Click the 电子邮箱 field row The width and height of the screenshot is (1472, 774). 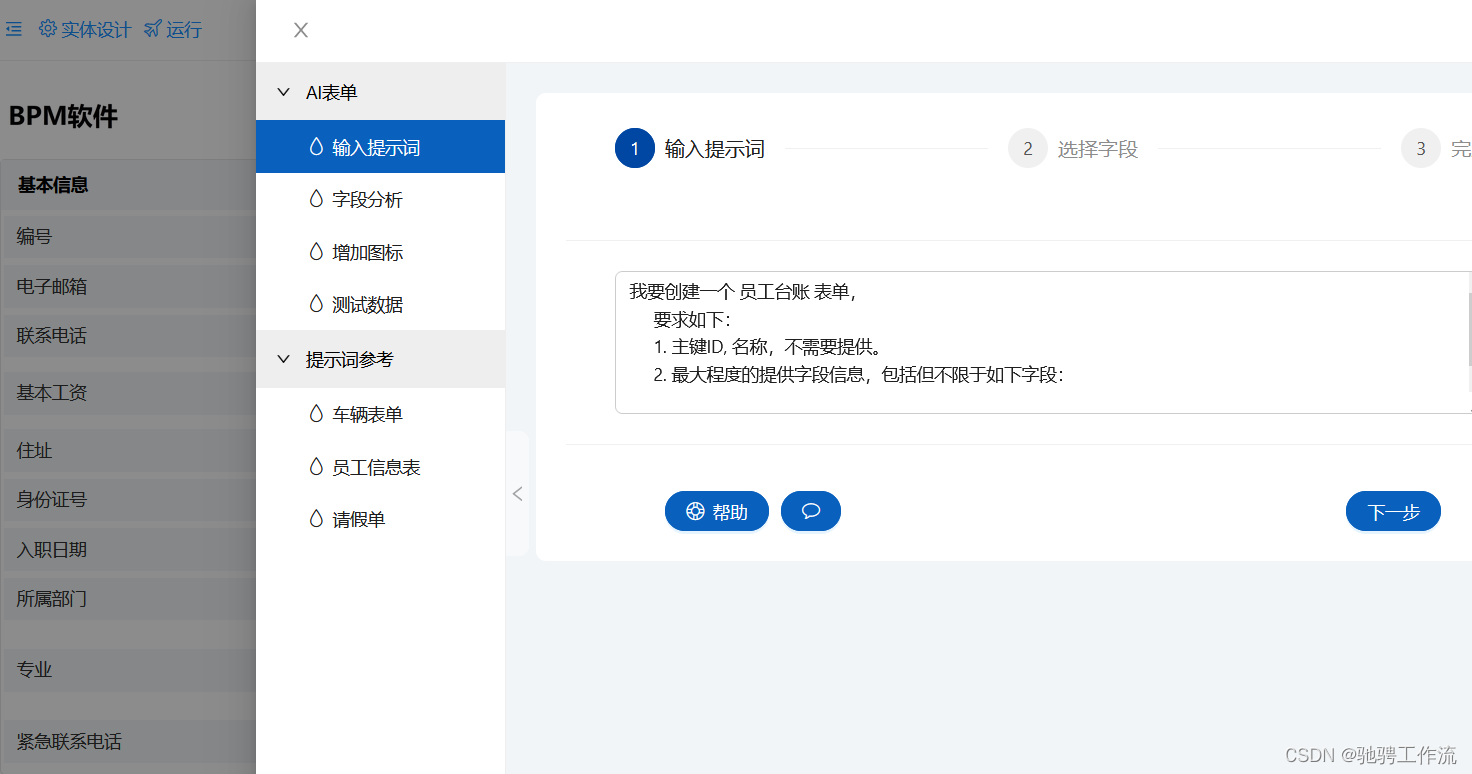(128, 286)
